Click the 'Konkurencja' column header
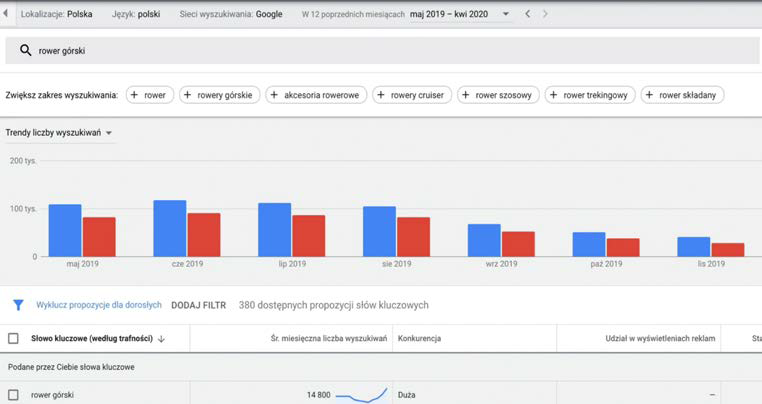This screenshot has width=762, height=404. [420, 339]
